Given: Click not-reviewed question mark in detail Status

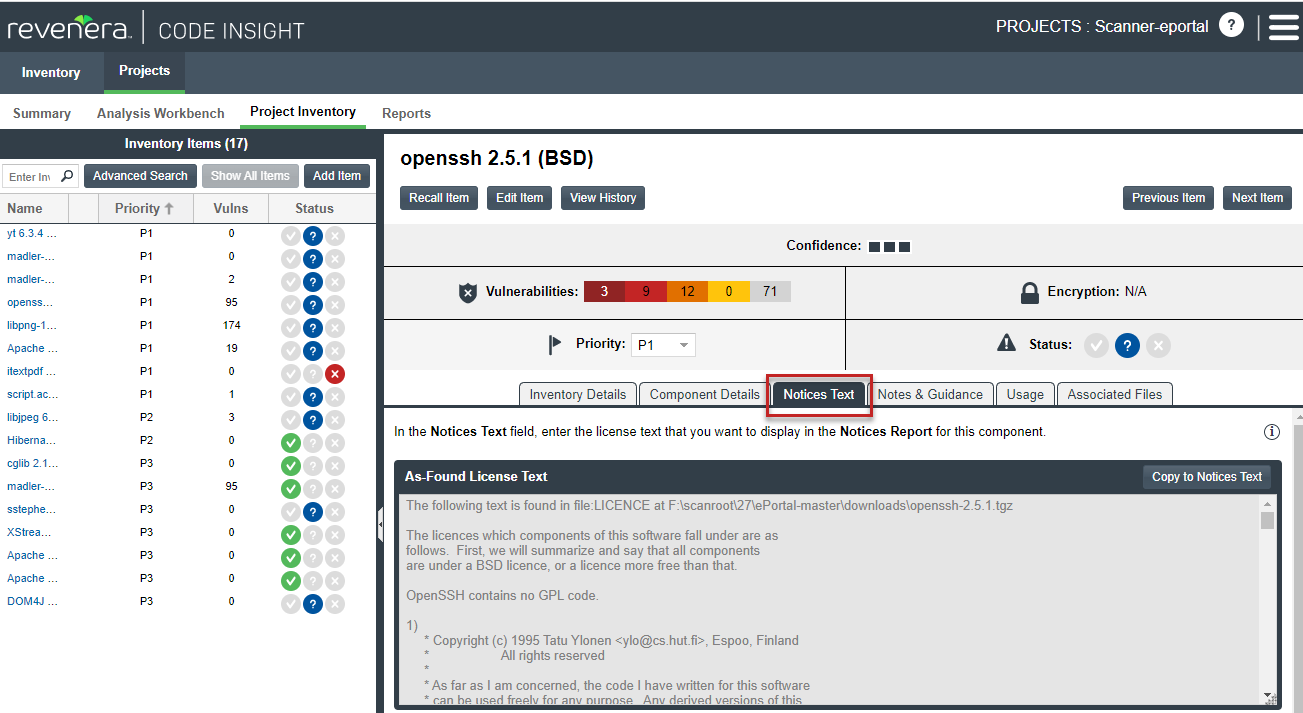Looking at the screenshot, I should pos(1127,345).
